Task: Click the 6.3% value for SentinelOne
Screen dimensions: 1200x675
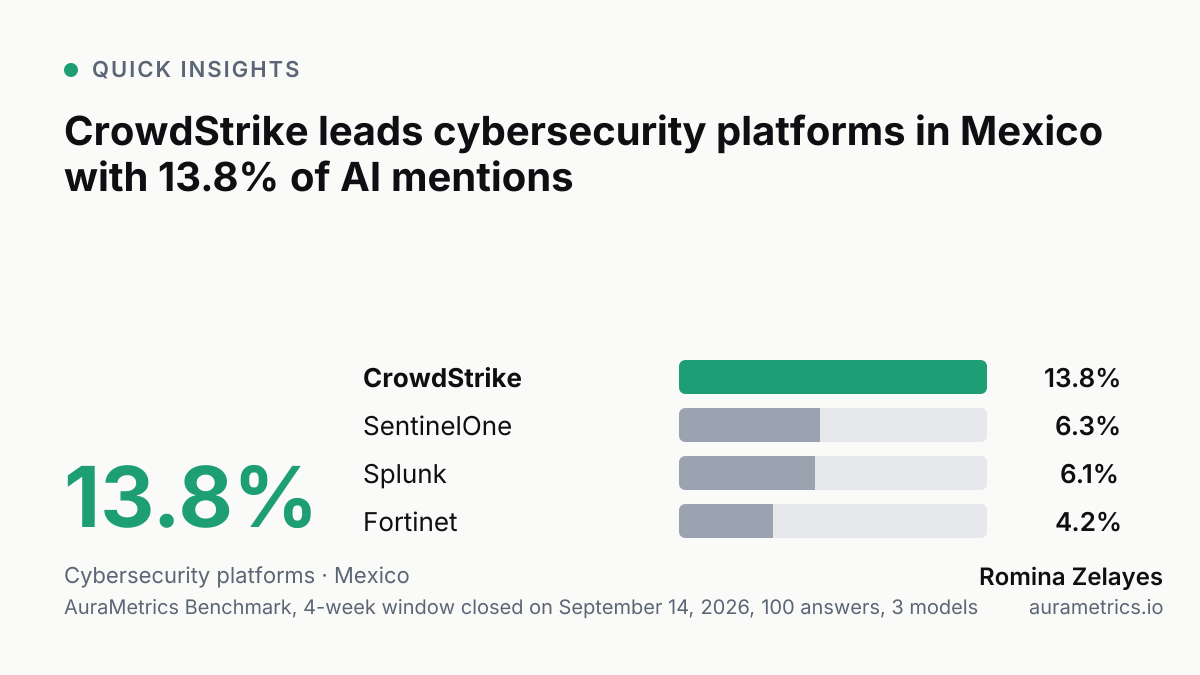Action: (x=1087, y=426)
